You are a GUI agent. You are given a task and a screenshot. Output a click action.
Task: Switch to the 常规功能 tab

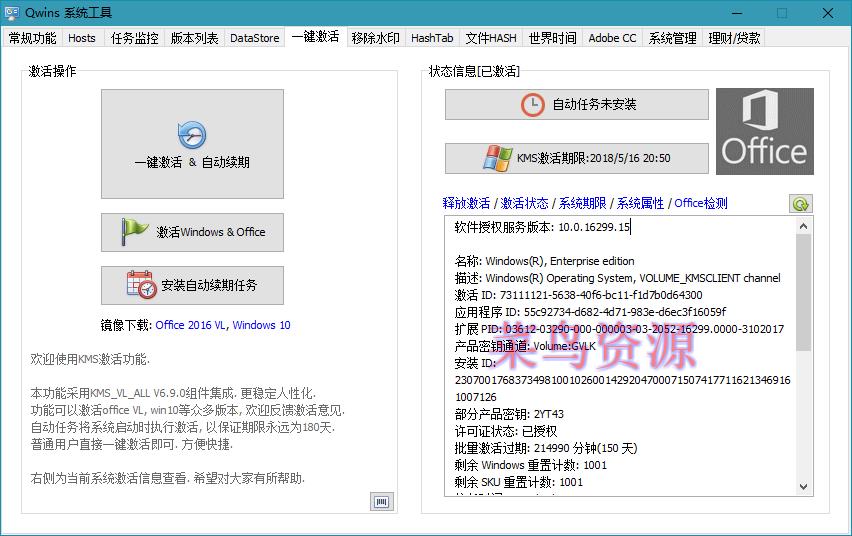click(x=33, y=38)
